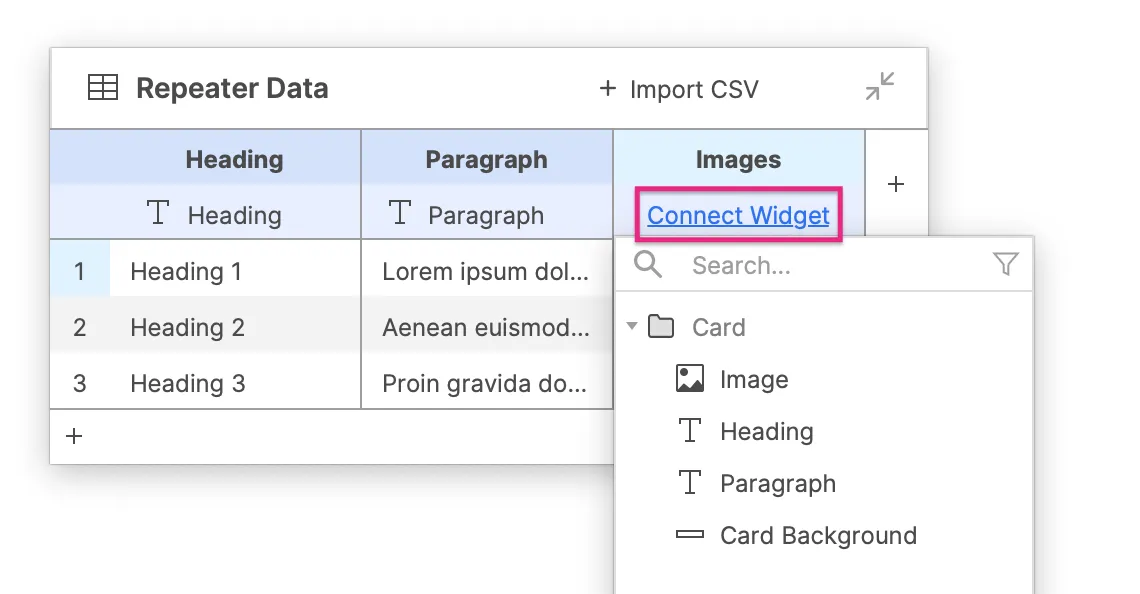
Task: Click the Repeater Data table icon
Action: click(103, 88)
